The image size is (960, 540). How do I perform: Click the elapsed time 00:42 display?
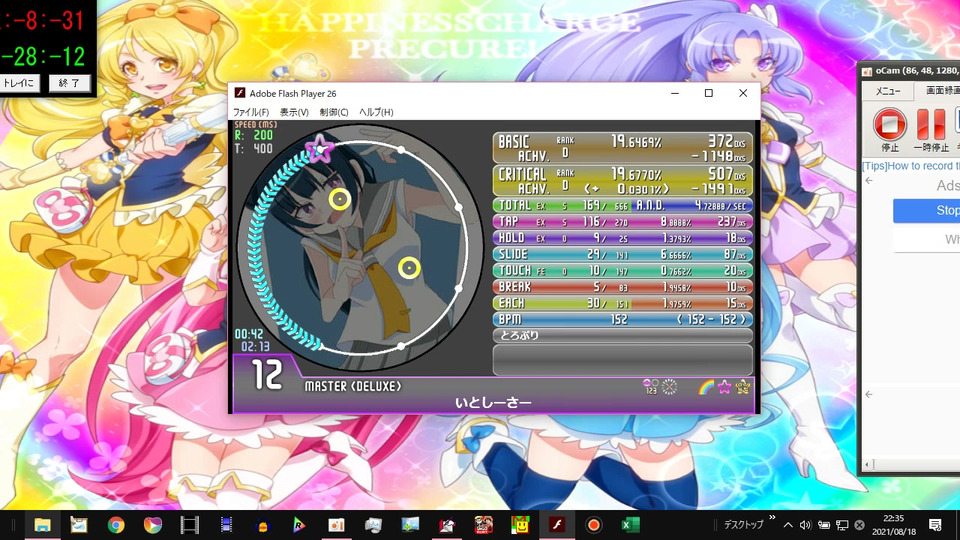coord(249,334)
